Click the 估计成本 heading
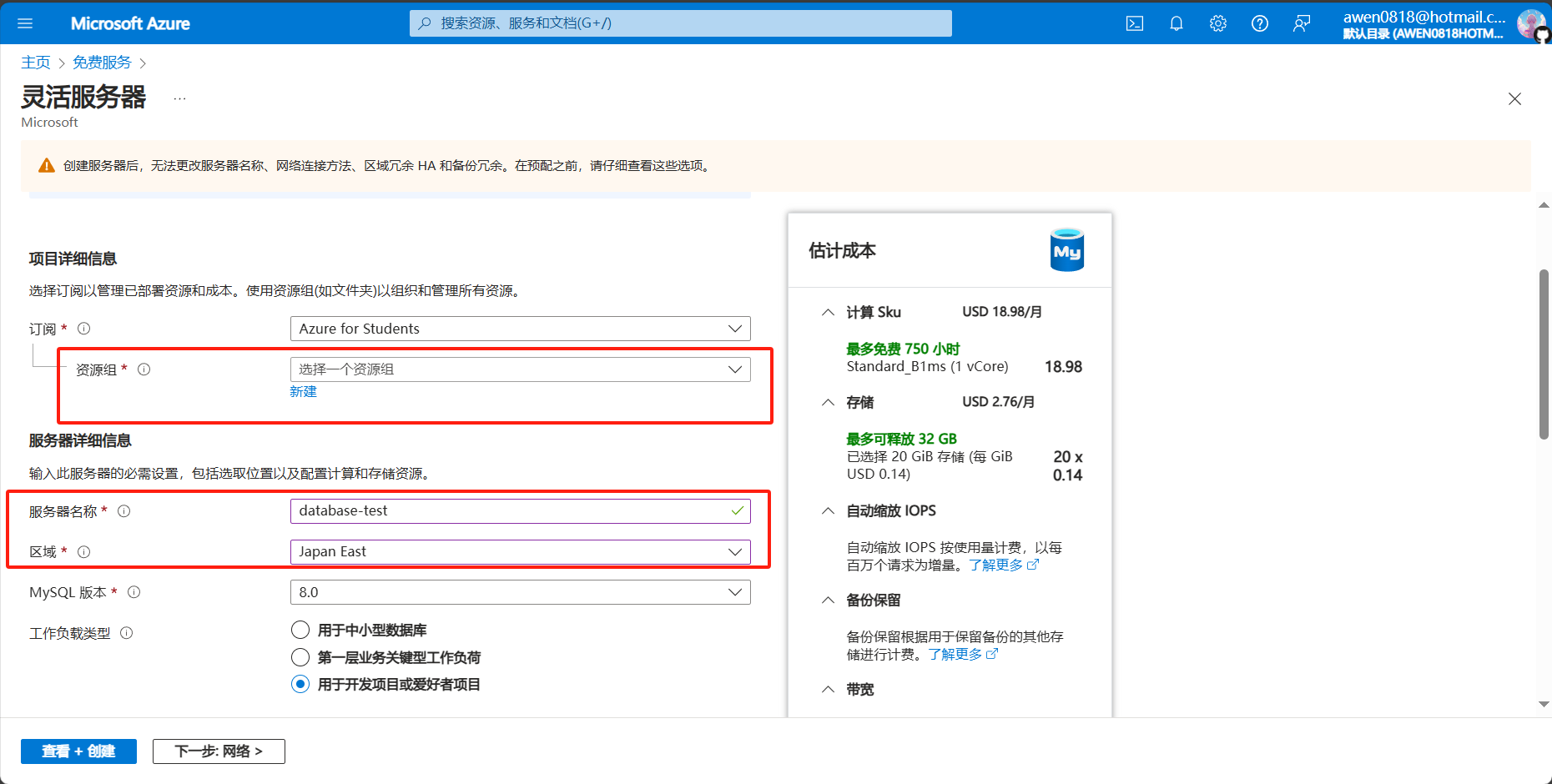The image size is (1552, 784). (842, 250)
